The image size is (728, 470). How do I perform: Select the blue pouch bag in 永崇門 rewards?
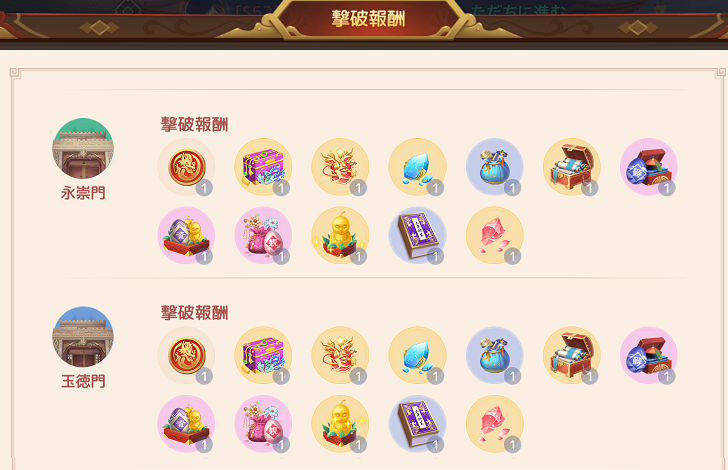pyautogui.click(x=494, y=167)
